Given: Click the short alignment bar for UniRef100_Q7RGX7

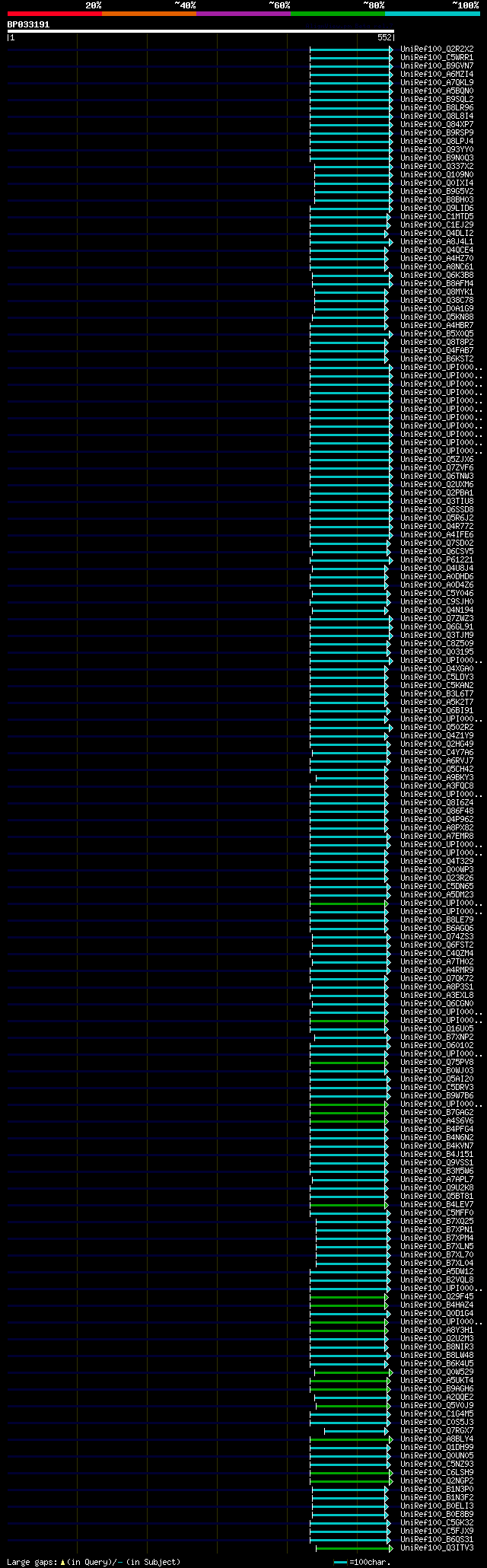Looking at the screenshot, I should [x=356, y=1431].
